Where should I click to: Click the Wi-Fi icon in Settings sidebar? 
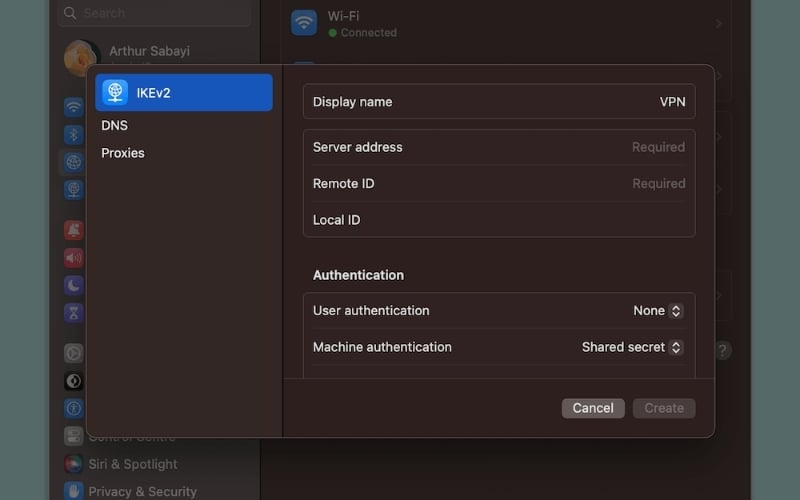[73, 107]
